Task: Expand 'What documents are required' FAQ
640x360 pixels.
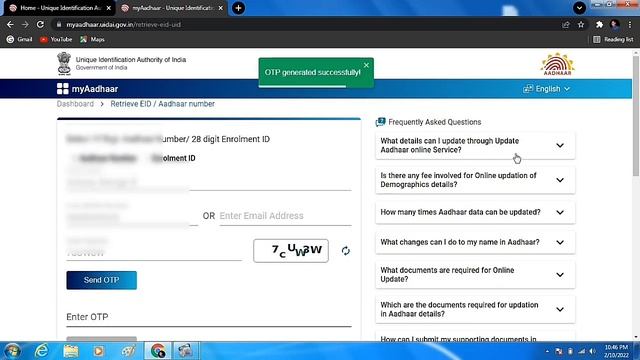Action: (475, 275)
